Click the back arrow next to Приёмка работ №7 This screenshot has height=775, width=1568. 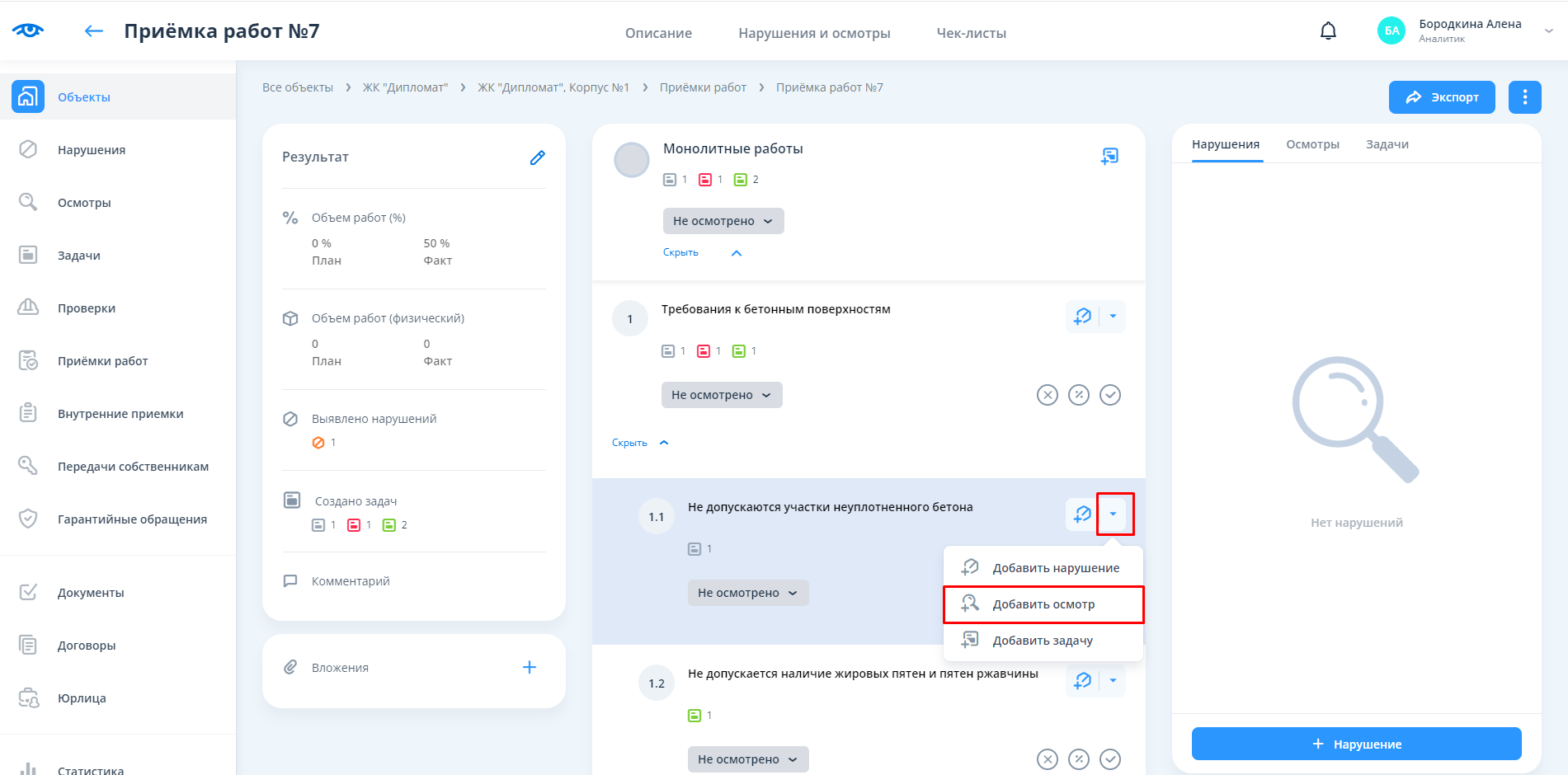94,31
